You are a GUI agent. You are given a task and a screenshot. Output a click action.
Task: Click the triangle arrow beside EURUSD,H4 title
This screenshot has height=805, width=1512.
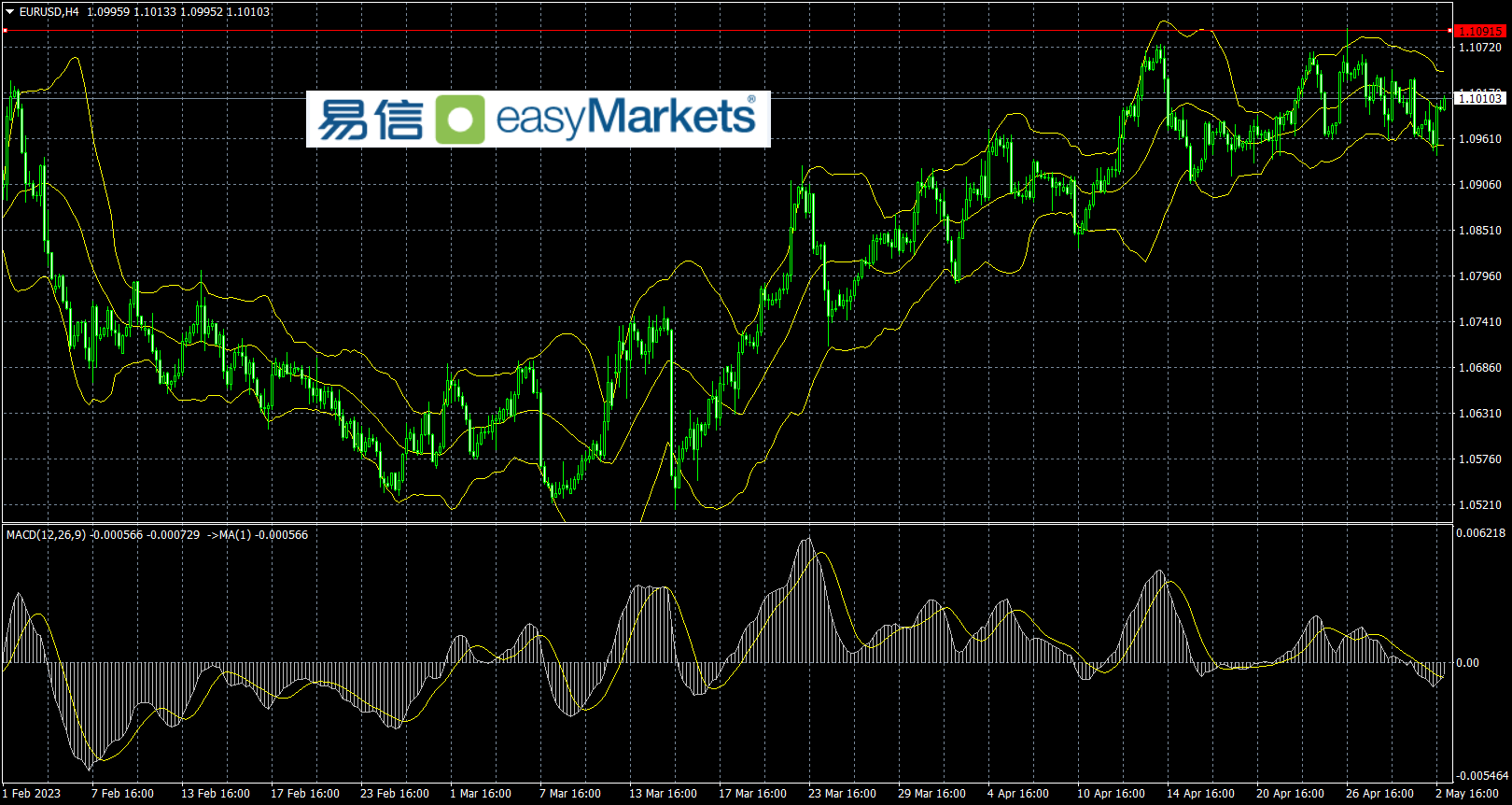pyautogui.click(x=10, y=12)
